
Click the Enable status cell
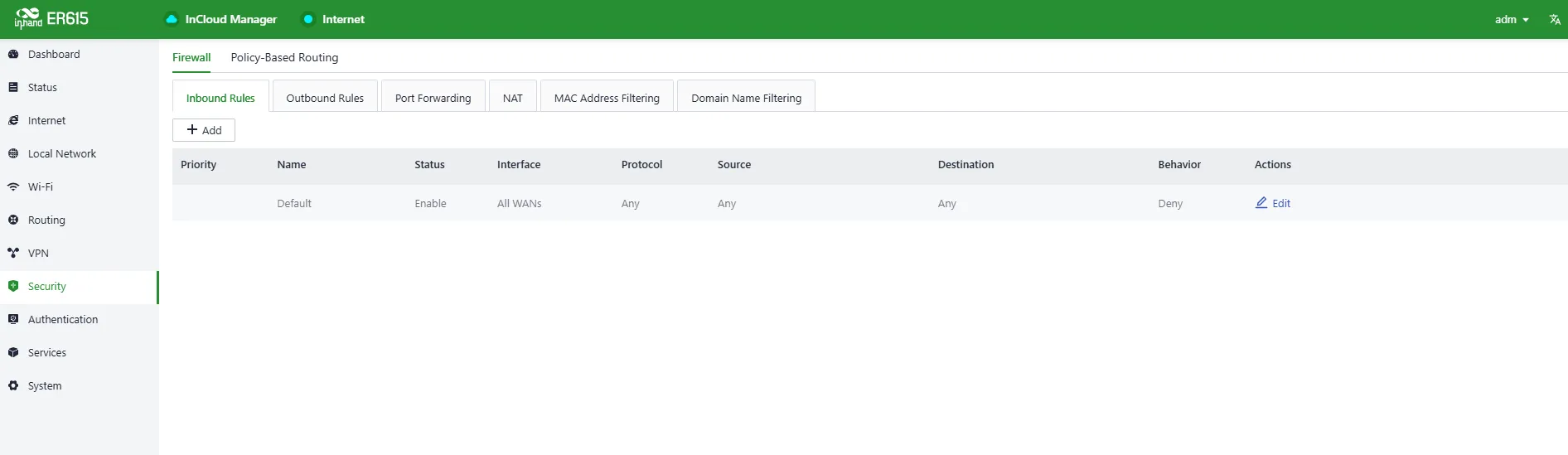(430, 203)
